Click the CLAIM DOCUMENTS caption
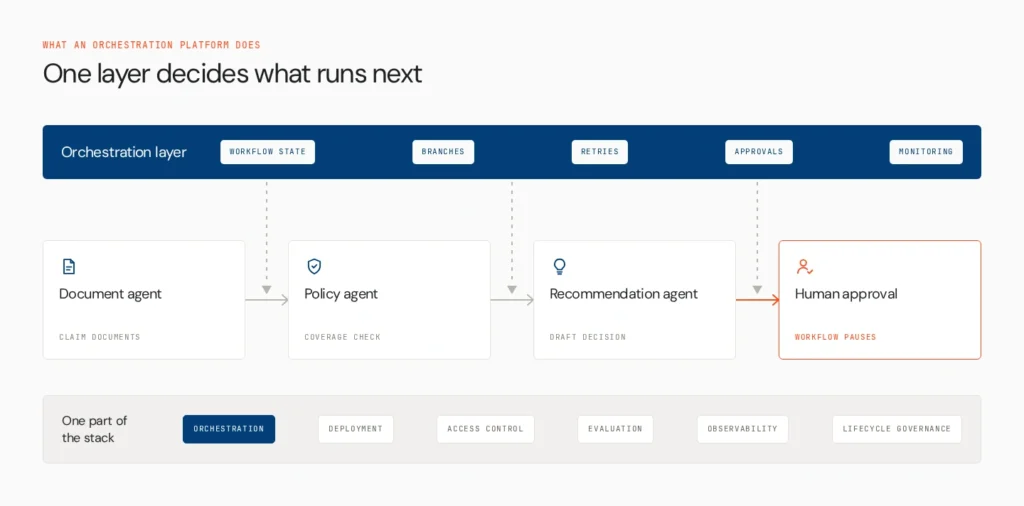 coord(100,337)
